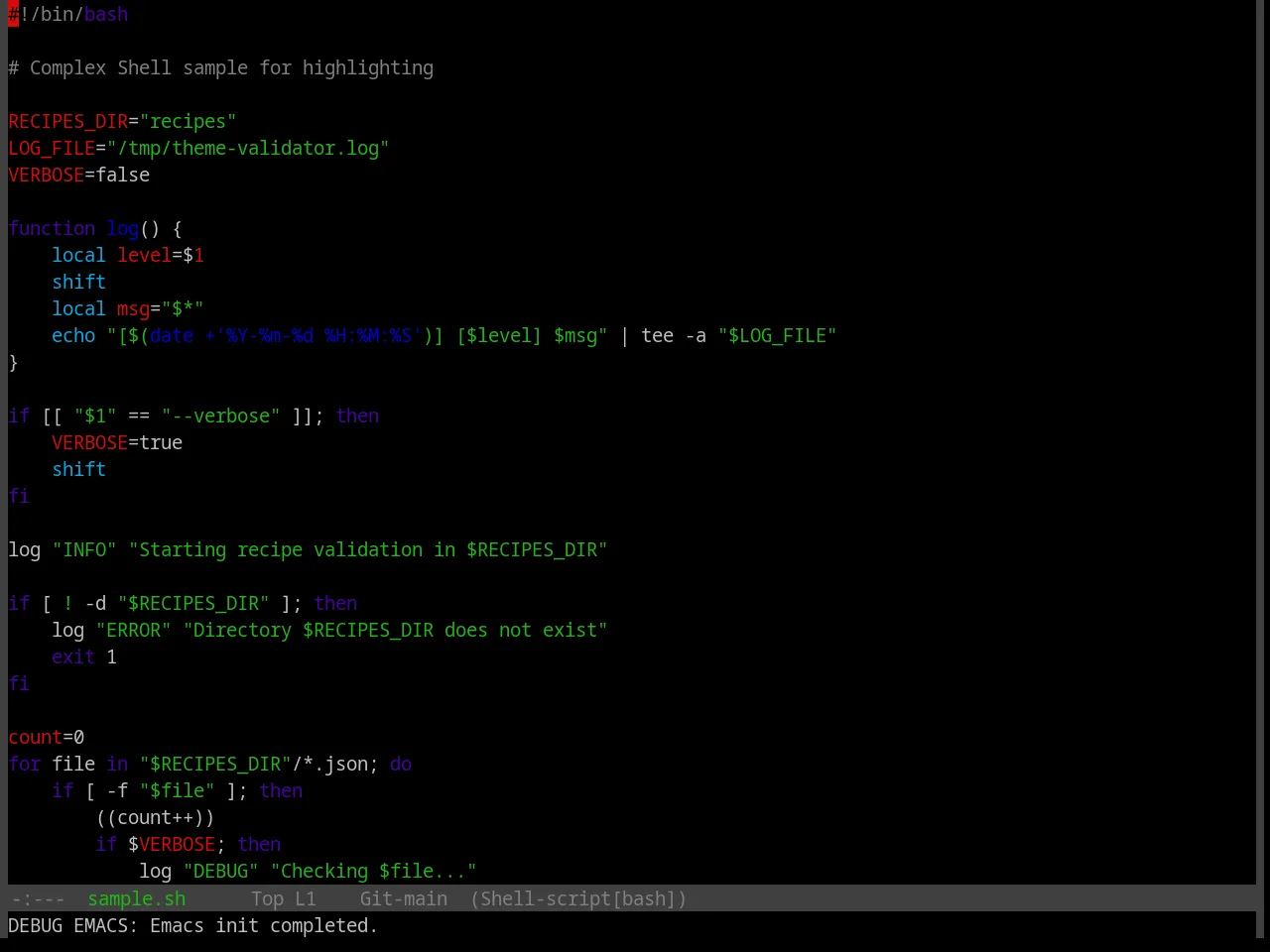Click the comment 'Complex Shell sample for highlighting'
Viewport: 1270px width, 952px height.
231,67
